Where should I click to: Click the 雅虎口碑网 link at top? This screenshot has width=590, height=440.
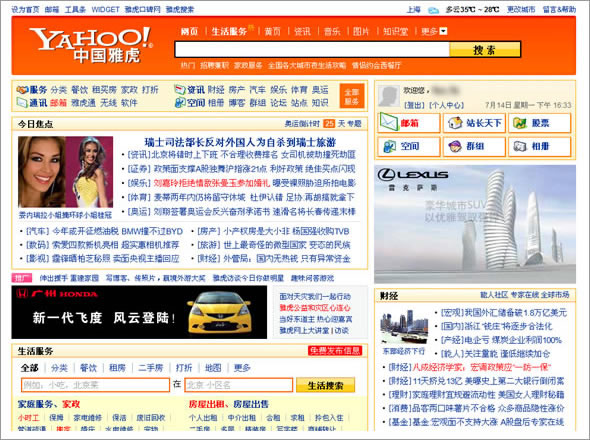[143, 9]
